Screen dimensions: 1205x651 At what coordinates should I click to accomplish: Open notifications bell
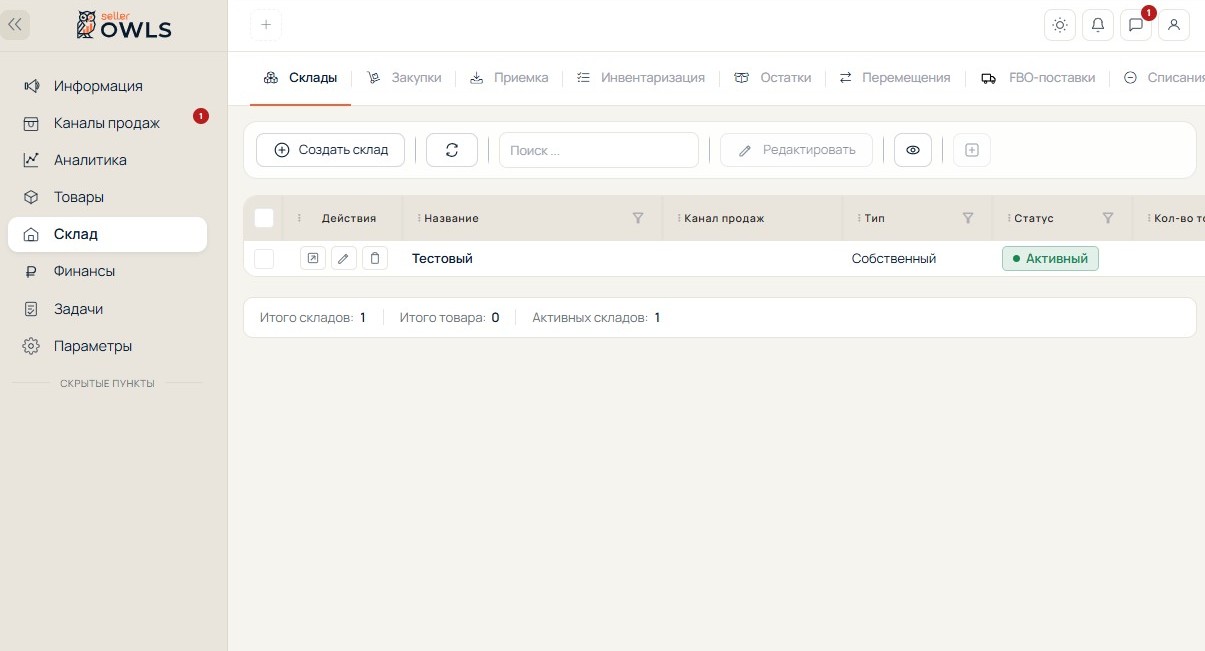(1098, 25)
